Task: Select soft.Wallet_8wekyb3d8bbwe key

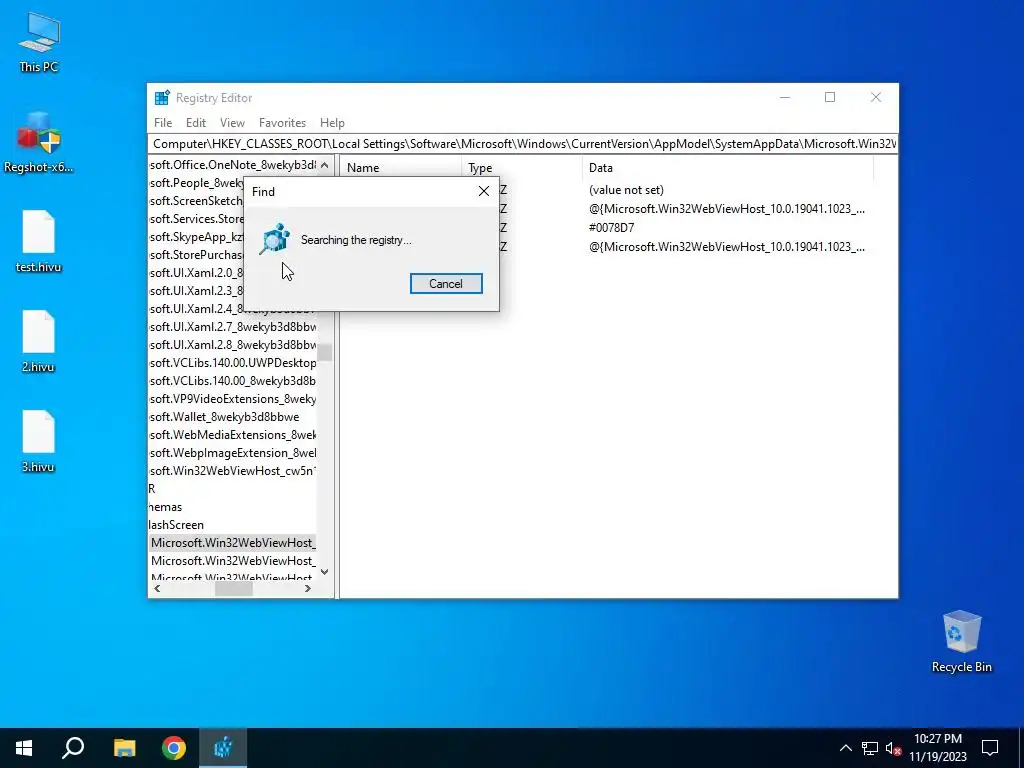Action: pyautogui.click(x=224, y=417)
